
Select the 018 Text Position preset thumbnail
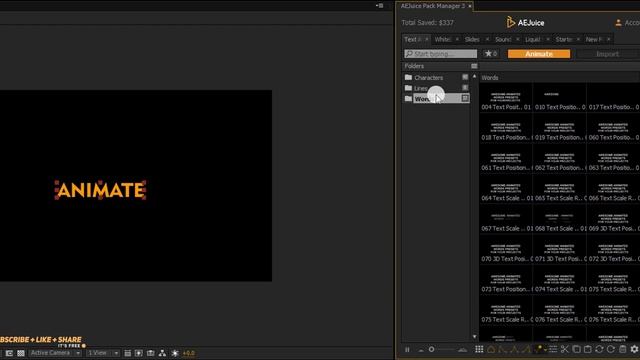pyautogui.click(x=506, y=129)
